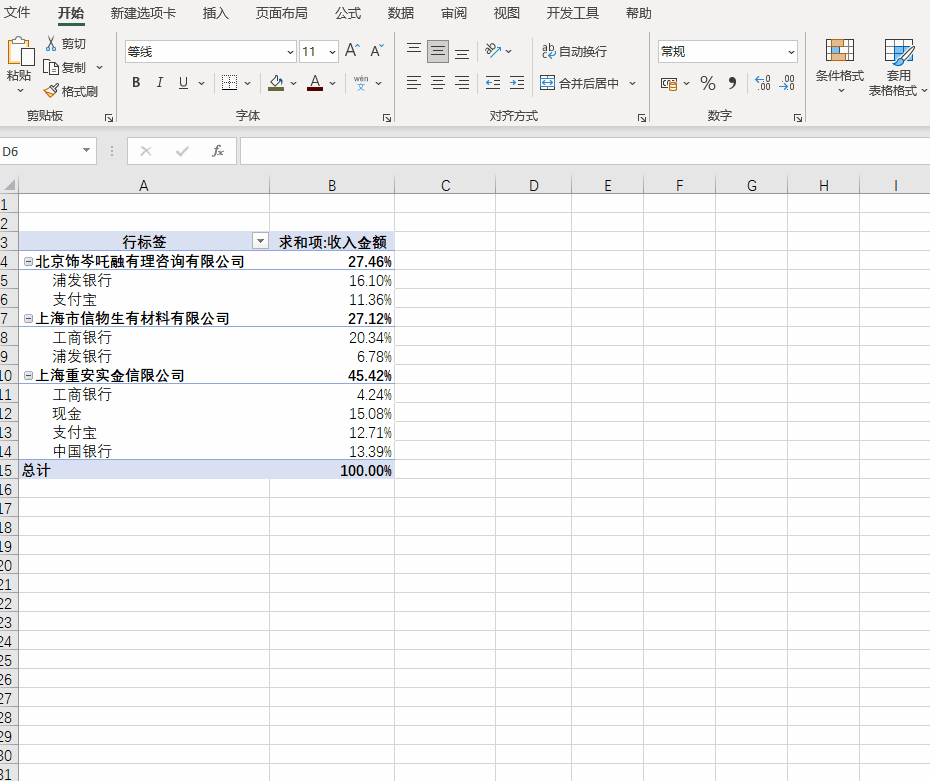Switch to the 数据 tab
Image resolution: width=930 pixels, height=781 pixels.
coord(400,13)
